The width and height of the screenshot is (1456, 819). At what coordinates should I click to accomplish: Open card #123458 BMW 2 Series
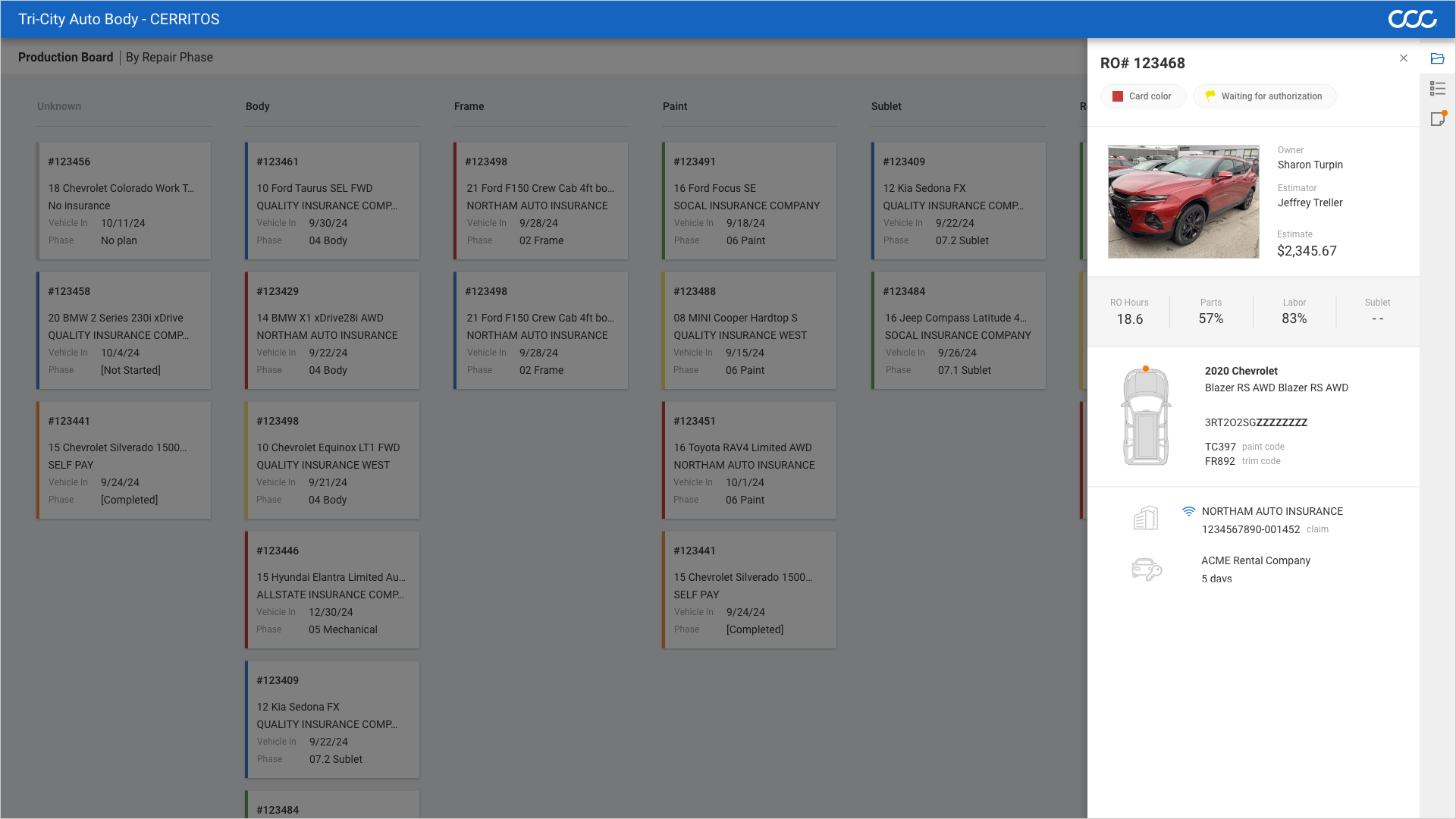click(x=124, y=331)
